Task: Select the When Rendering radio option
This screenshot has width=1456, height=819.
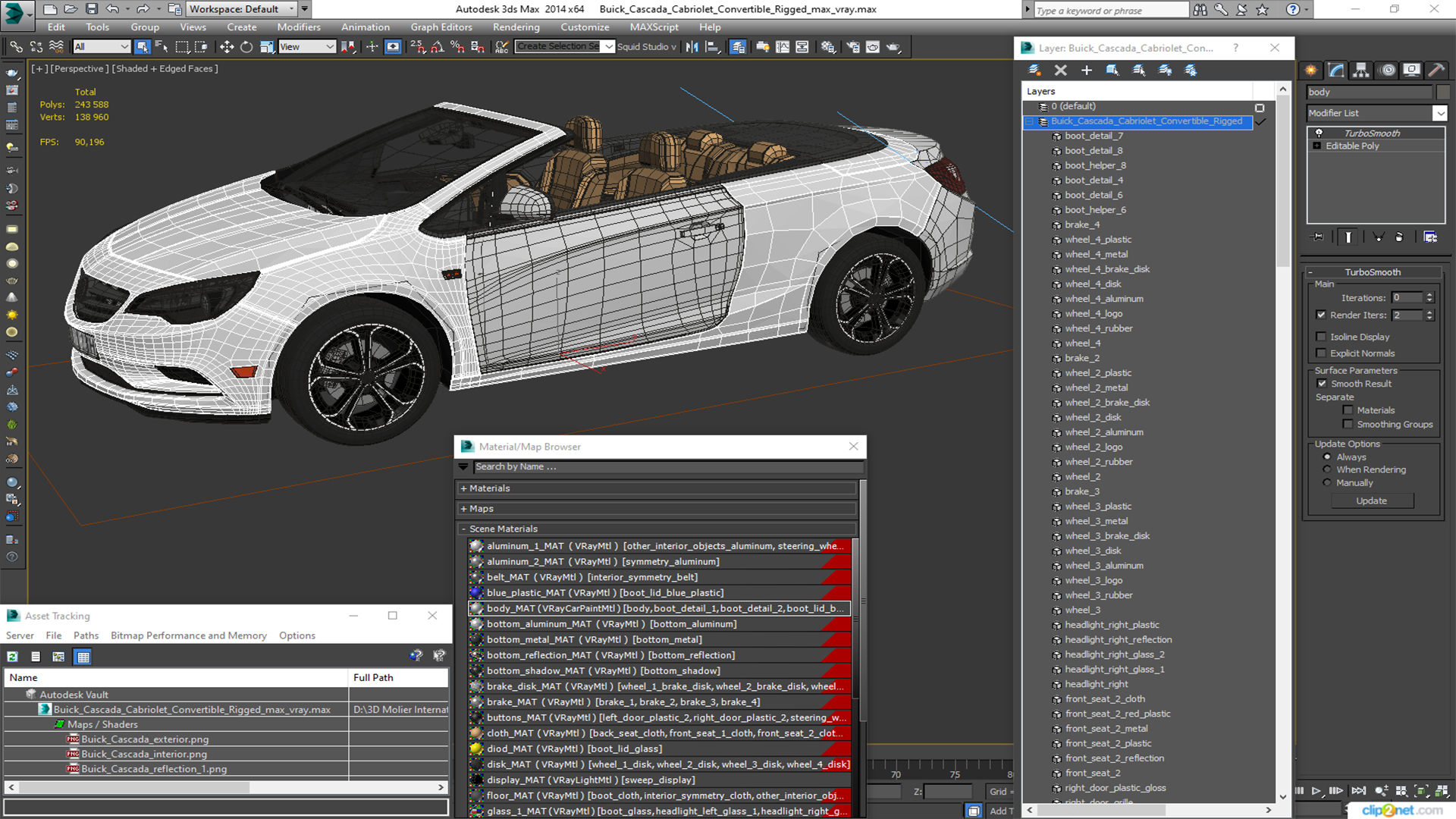Action: pyautogui.click(x=1327, y=469)
